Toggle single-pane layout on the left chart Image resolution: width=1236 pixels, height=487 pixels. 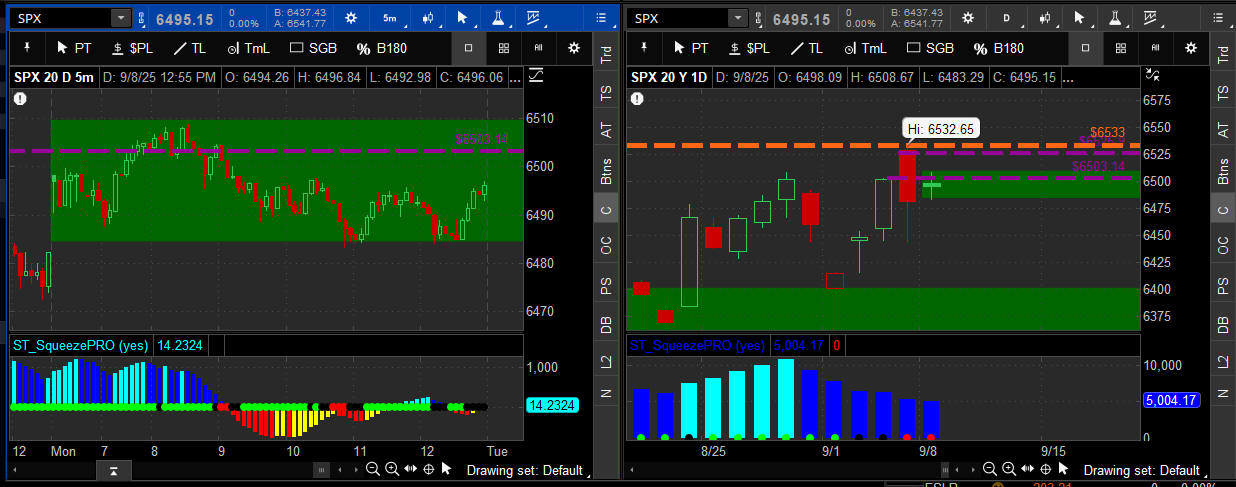click(469, 48)
